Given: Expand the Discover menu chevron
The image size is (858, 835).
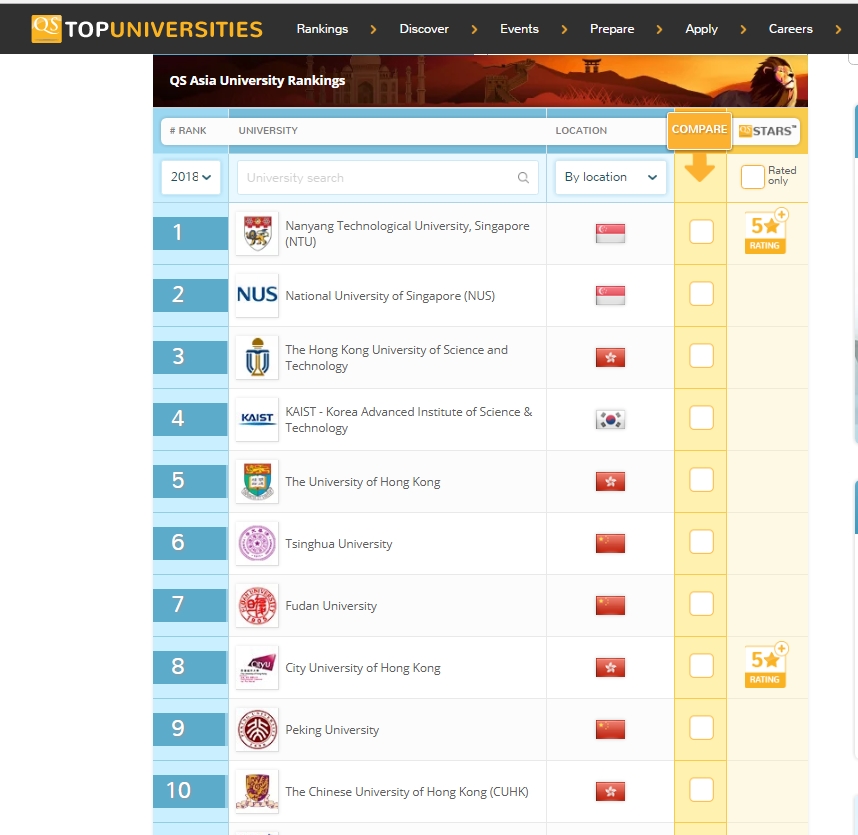Looking at the screenshot, I should click(474, 29).
